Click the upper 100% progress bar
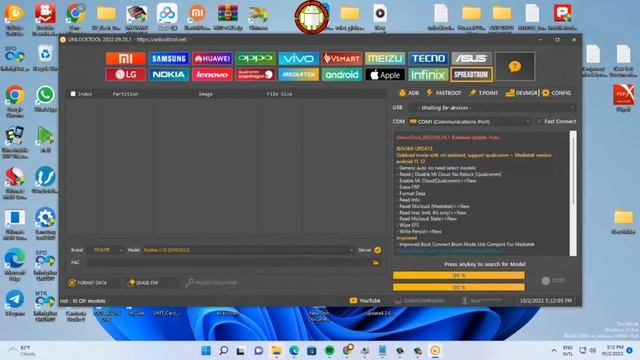This screenshot has height=360, width=640. [459, 276]
